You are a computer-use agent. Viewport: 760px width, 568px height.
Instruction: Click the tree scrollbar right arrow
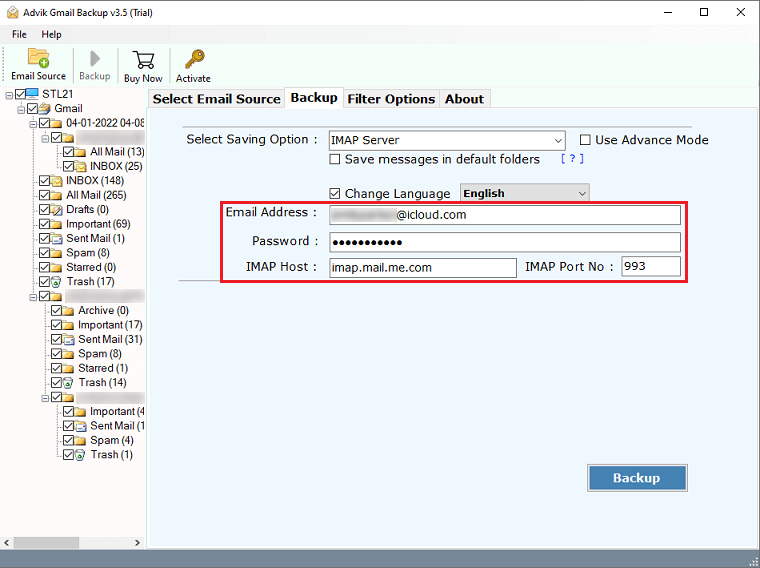137,543
